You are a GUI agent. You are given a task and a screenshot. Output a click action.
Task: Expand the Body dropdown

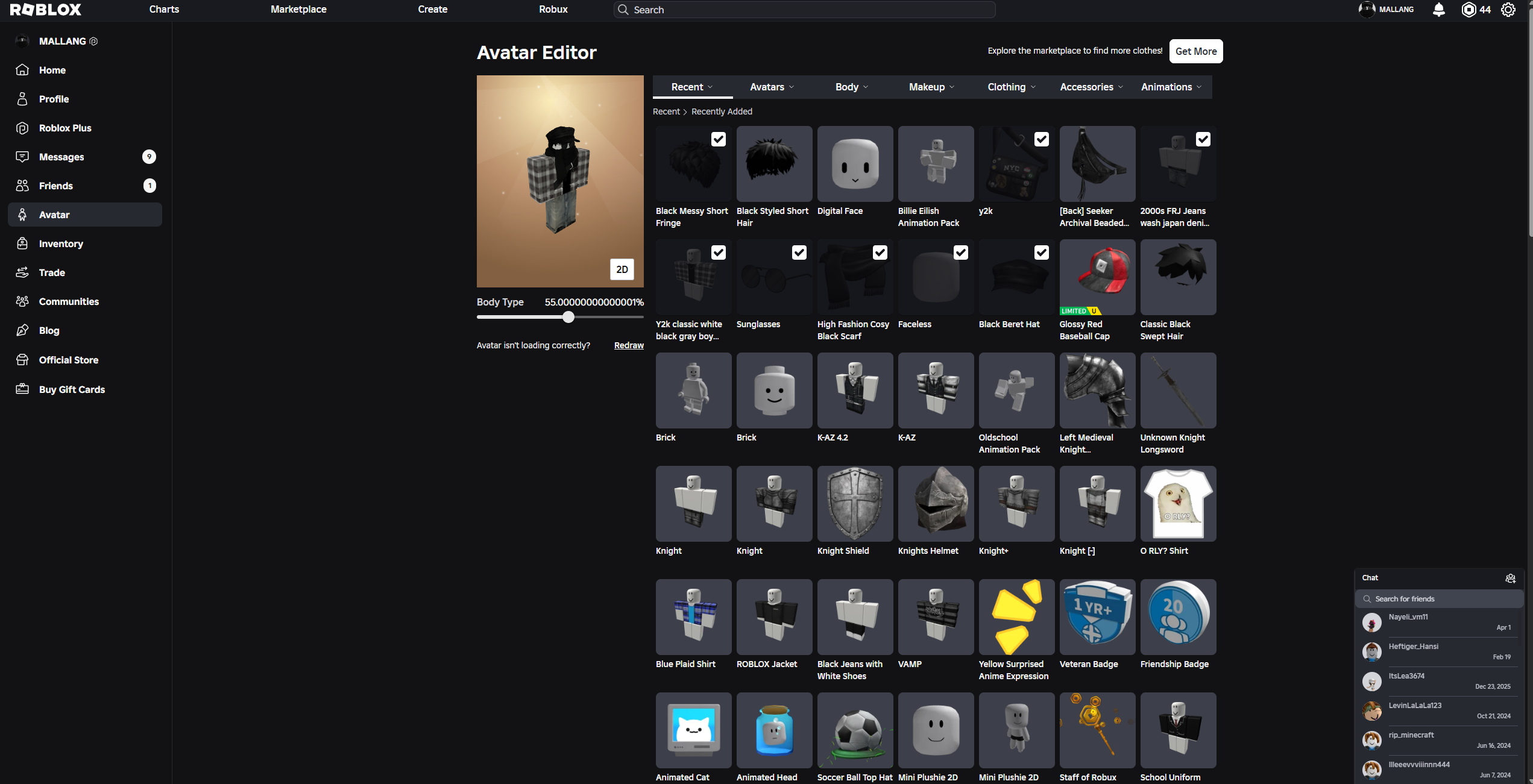852,87
